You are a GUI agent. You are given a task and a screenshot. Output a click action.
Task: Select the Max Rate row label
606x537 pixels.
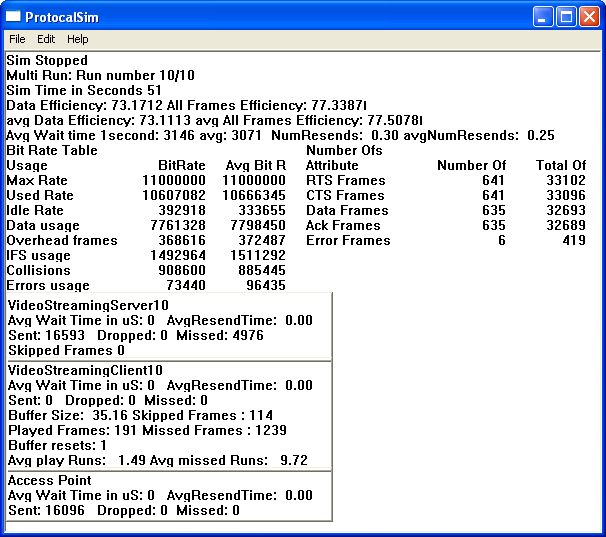coord(35,181)
